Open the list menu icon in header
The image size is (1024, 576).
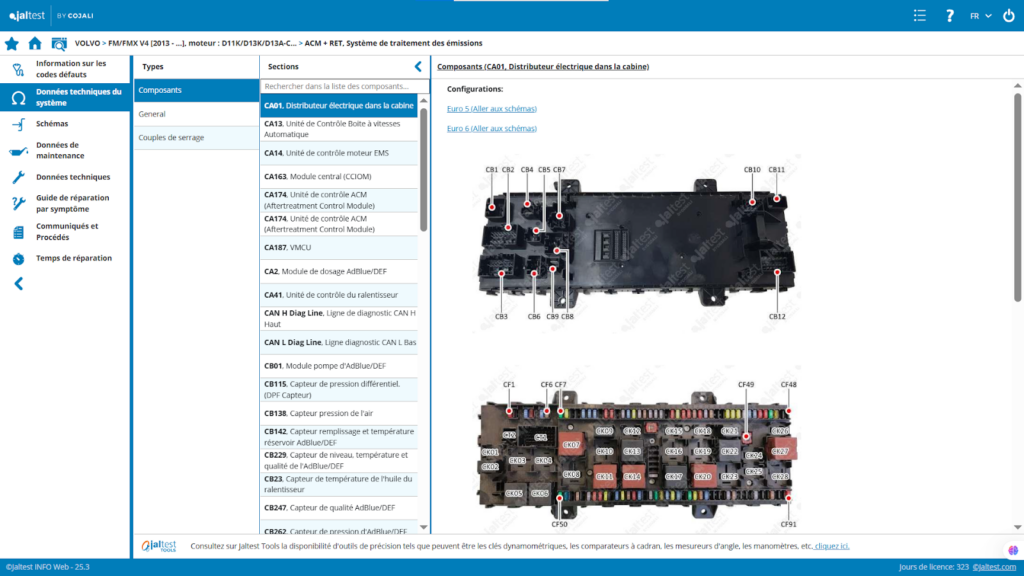click(x=920, y=15)
